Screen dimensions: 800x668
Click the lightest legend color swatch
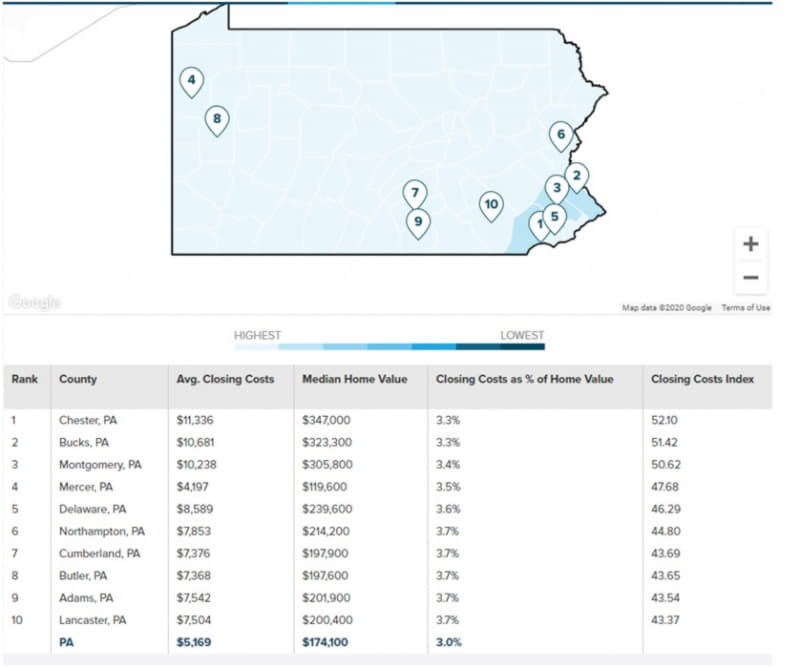tap(257, 347)
